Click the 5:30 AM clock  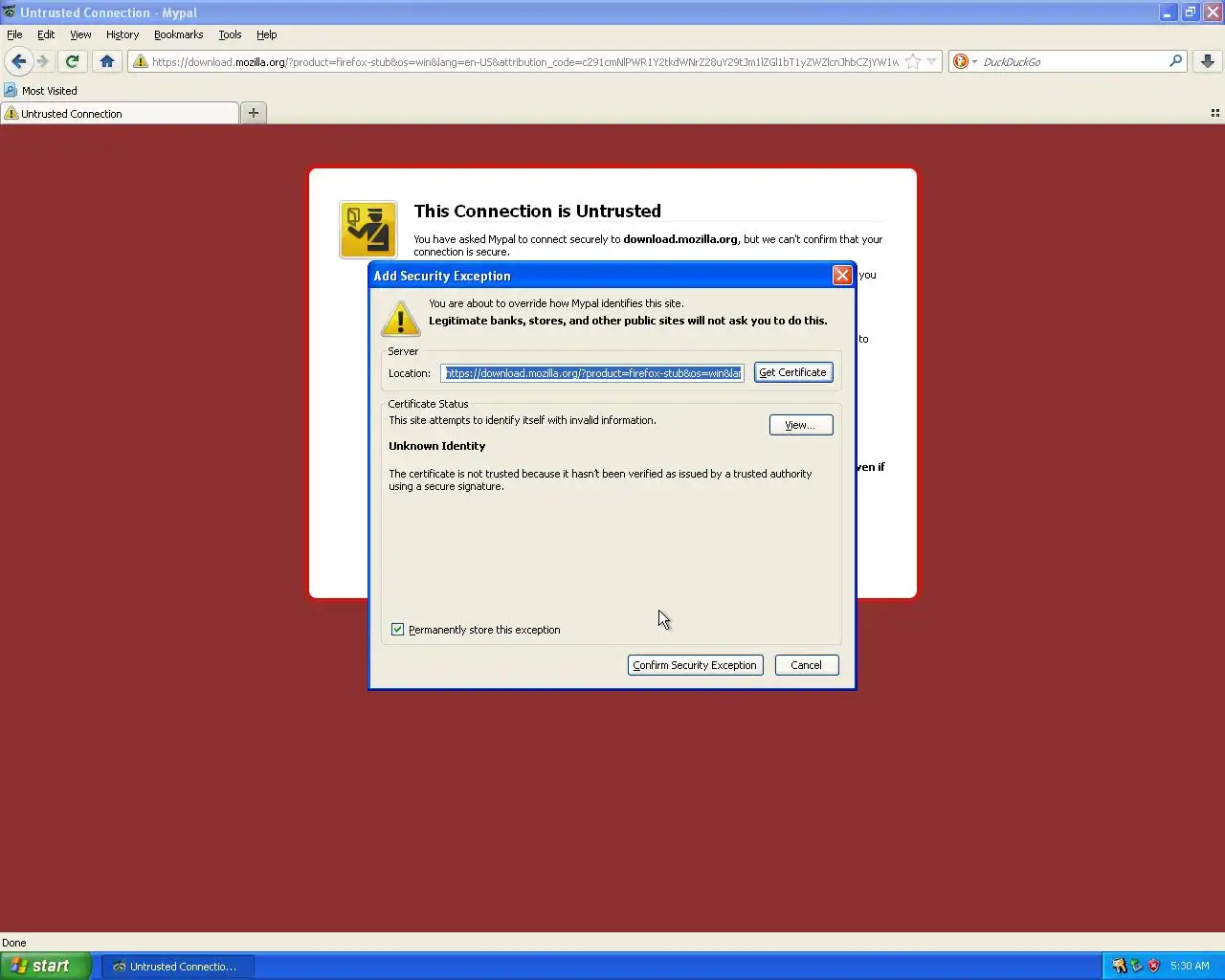point(1190,966)
